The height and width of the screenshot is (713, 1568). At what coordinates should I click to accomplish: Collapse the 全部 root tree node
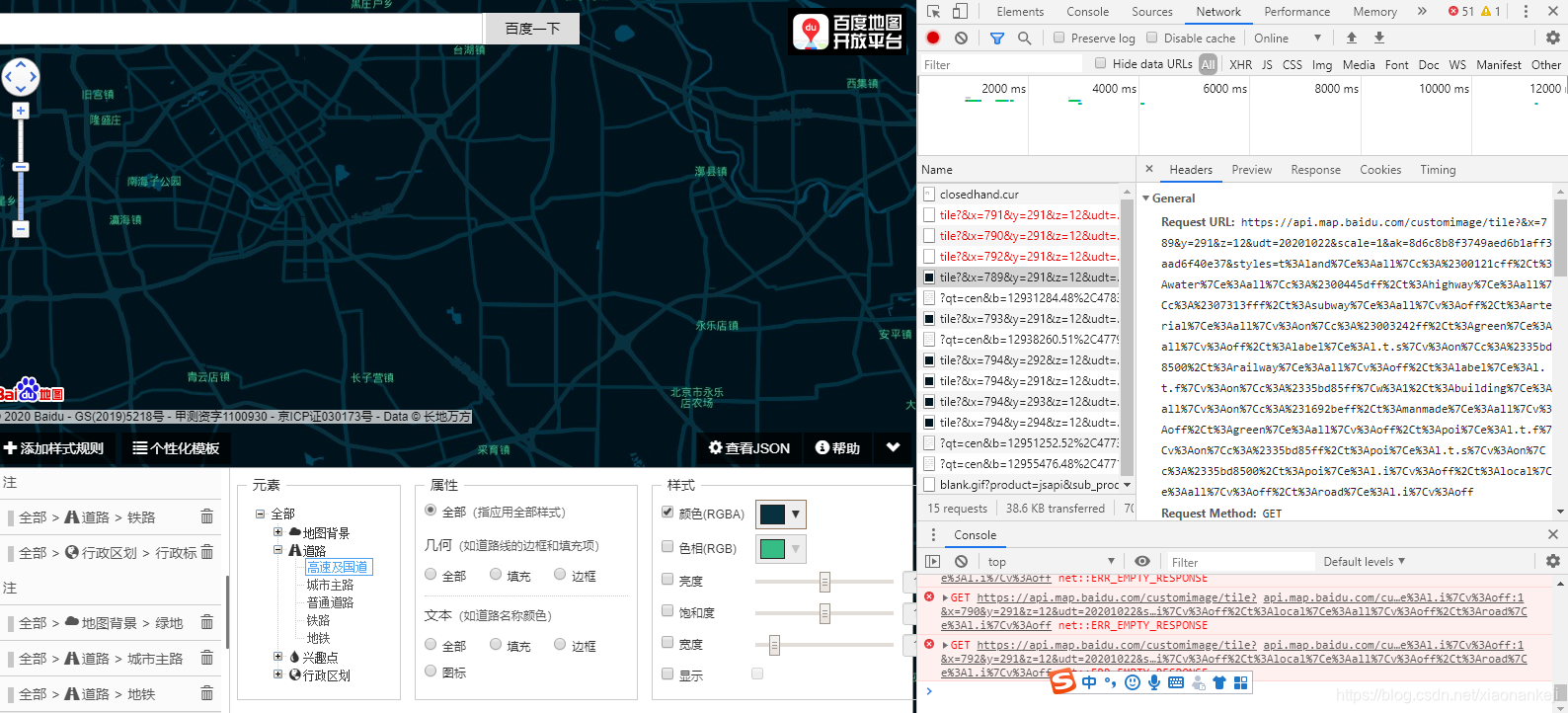[x=261, y=514]
